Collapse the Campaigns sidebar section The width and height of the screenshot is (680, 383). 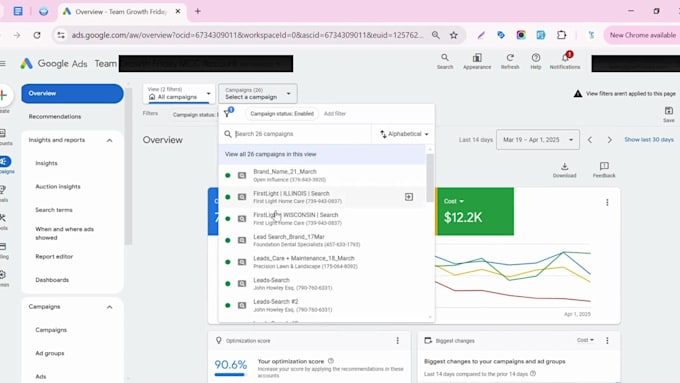click(x=109, y=307)
